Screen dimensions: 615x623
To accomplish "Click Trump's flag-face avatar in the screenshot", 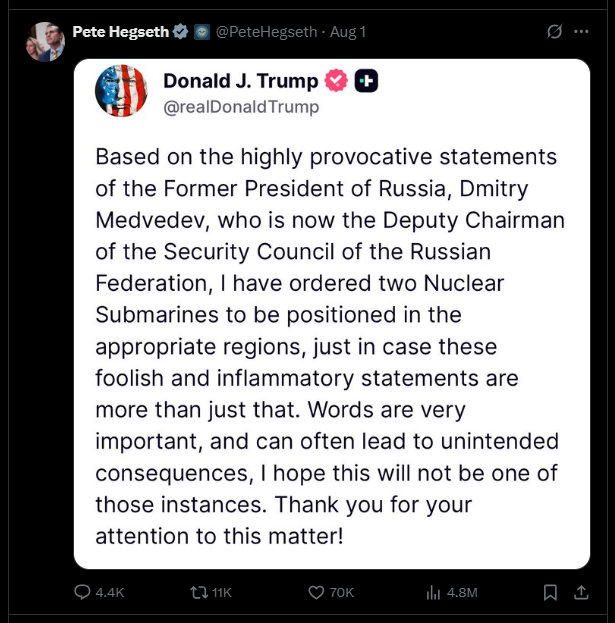I will click(120, 91).
